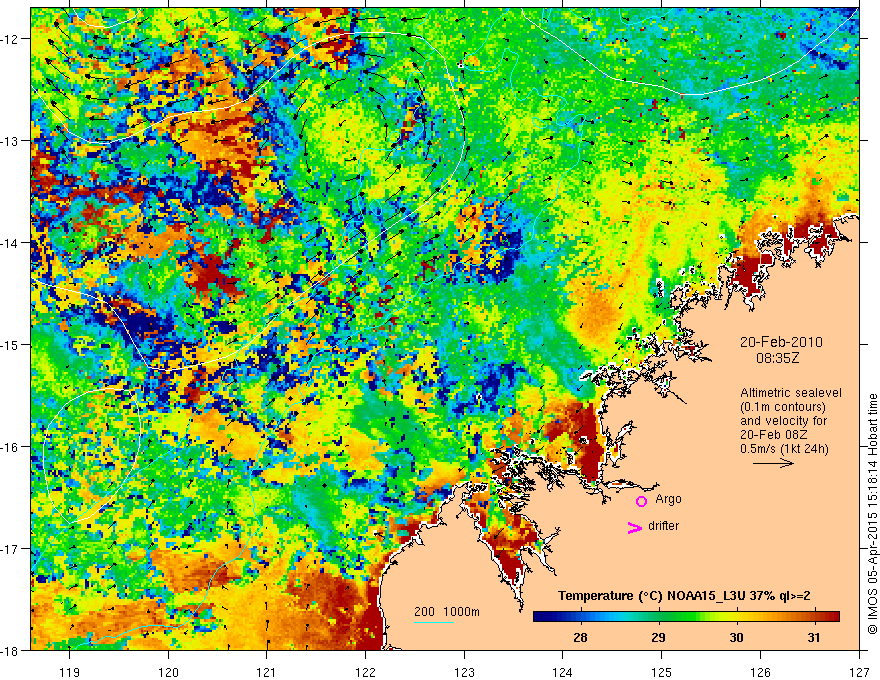The width and height of the screenshot is (880, 680).
Task: Click longitude axis label 126
Action: pos(760,672)
